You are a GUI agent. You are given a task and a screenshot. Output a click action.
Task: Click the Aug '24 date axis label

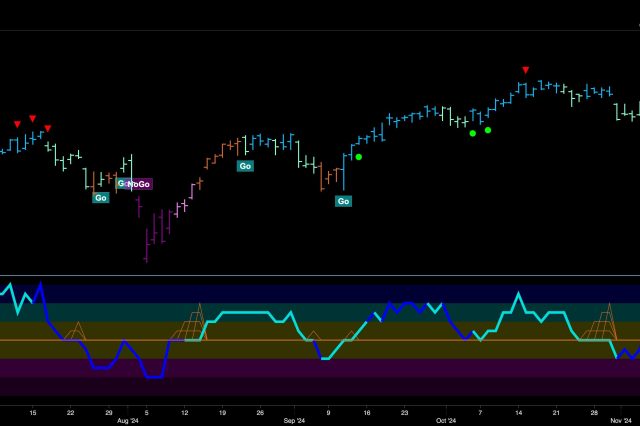point(128,421)
